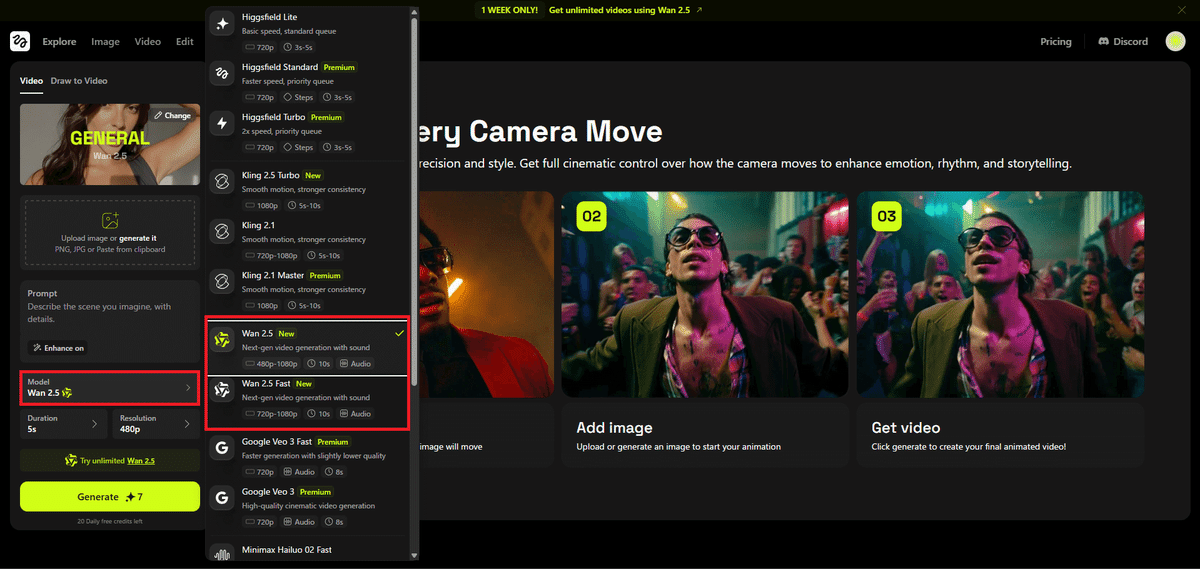
Task: Click the Higgsfield Lite model icon
Action: click(x=222, y=25)
